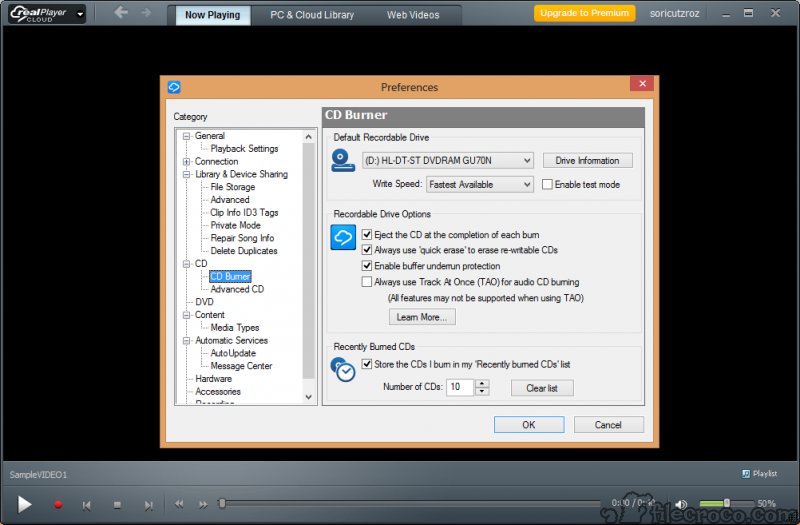Click the red record button

point(58,505)
